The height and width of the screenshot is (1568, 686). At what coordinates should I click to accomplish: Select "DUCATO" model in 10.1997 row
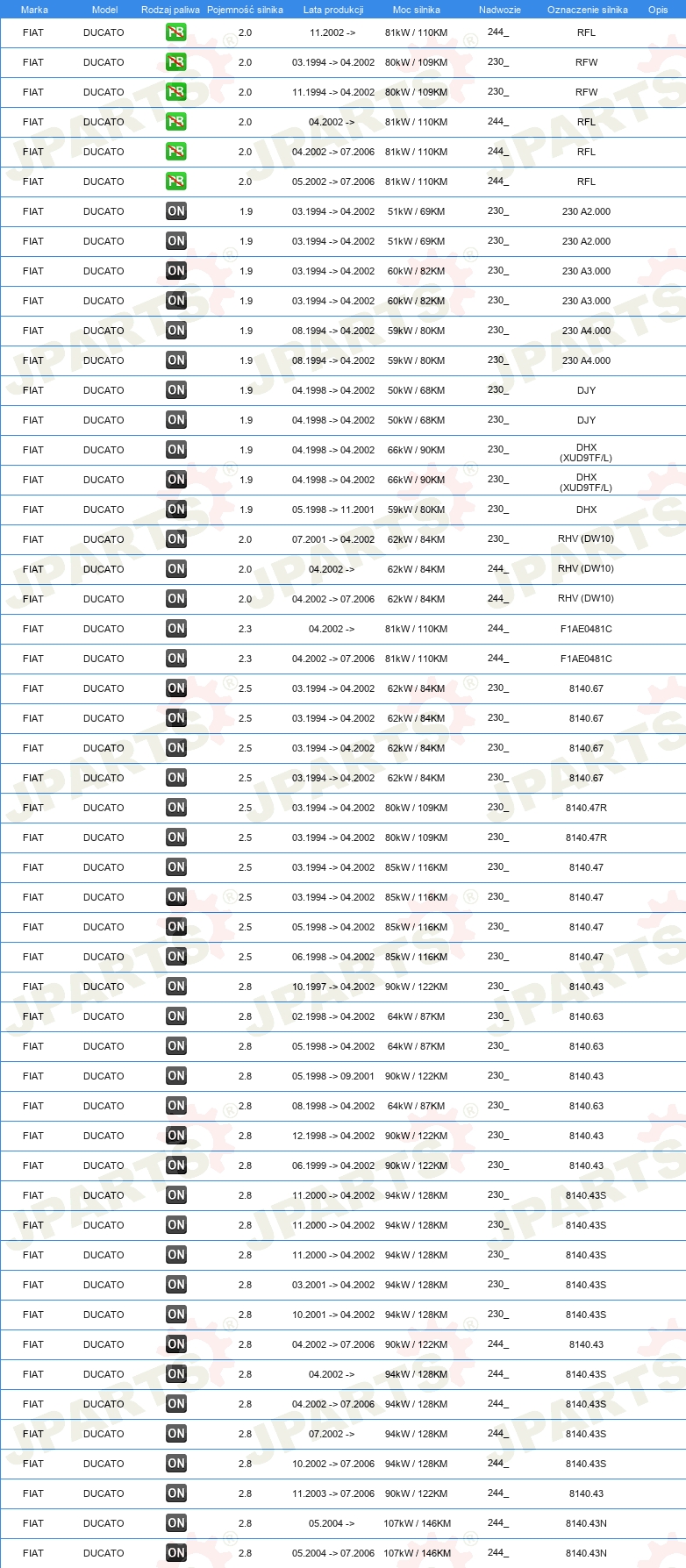(x=104, y=987)
